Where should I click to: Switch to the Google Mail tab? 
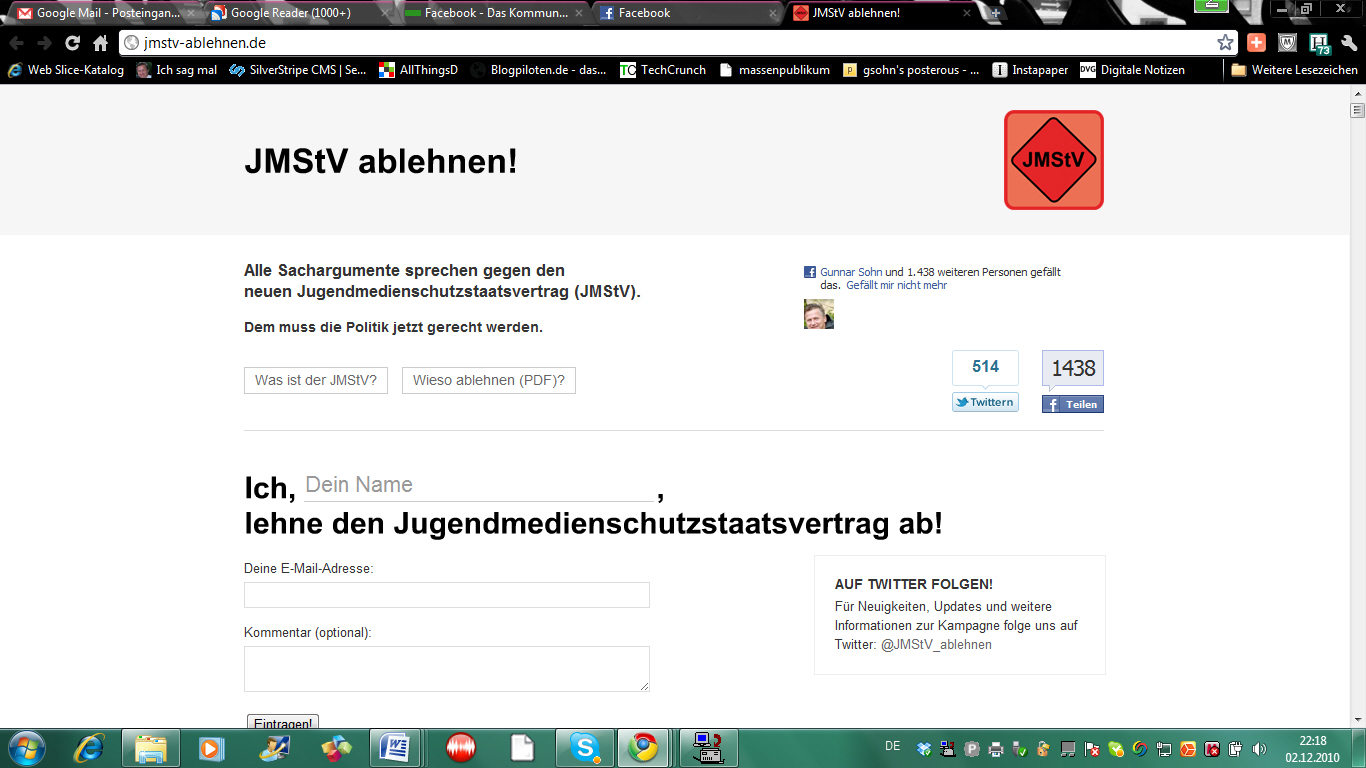pyautogui.click(x=100, y=13)
